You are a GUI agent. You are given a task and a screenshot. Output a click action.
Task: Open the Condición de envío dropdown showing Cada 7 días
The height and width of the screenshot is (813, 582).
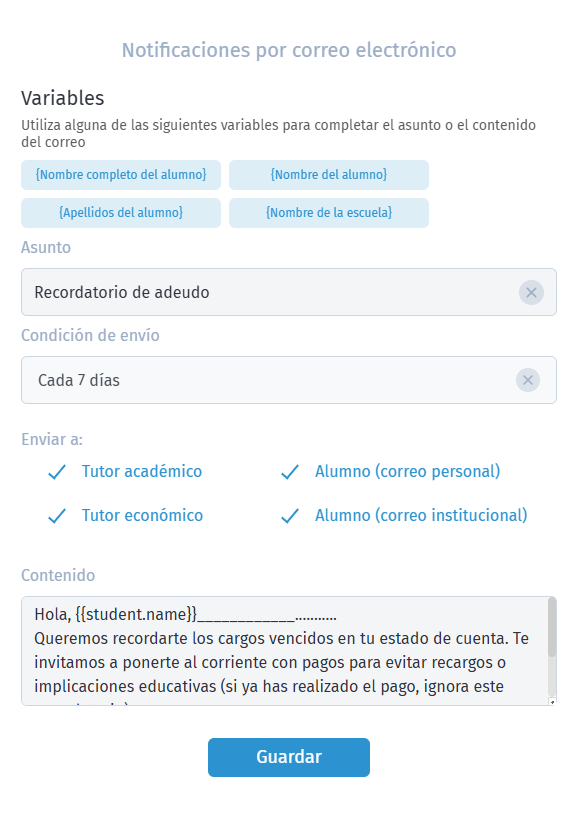289,380
